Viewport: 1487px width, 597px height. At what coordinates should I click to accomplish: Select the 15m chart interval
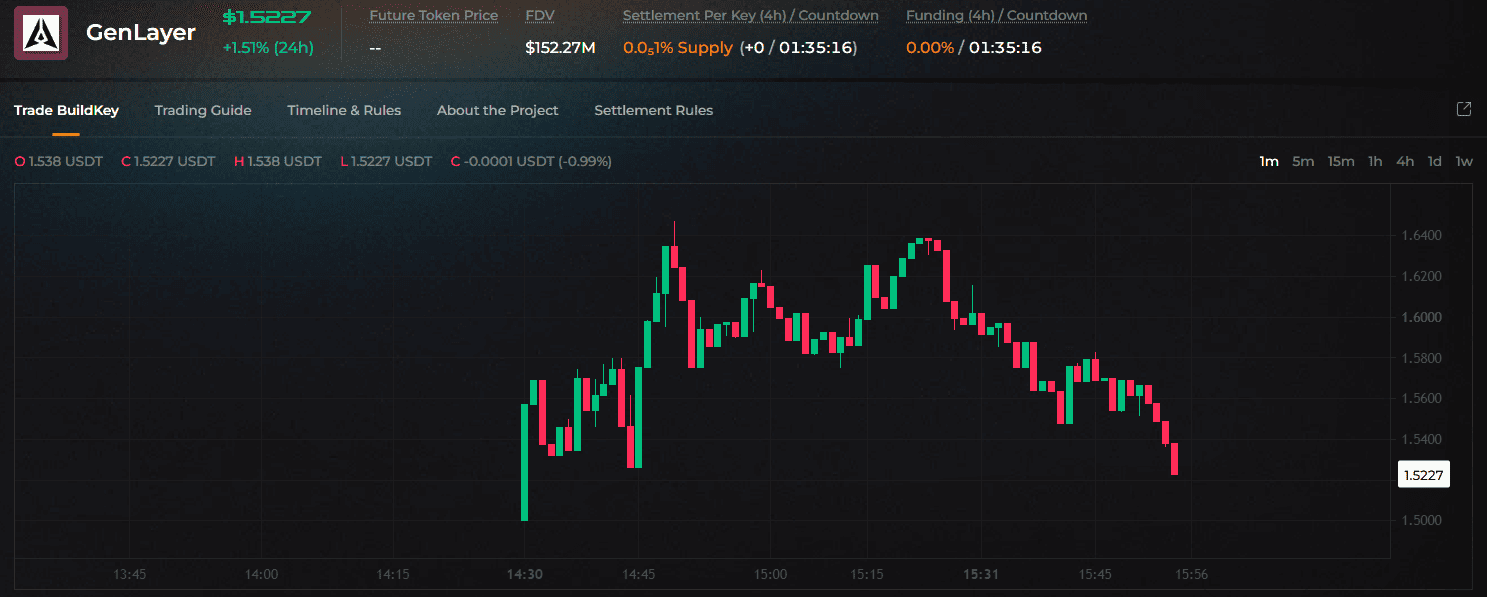[1341, 161]
